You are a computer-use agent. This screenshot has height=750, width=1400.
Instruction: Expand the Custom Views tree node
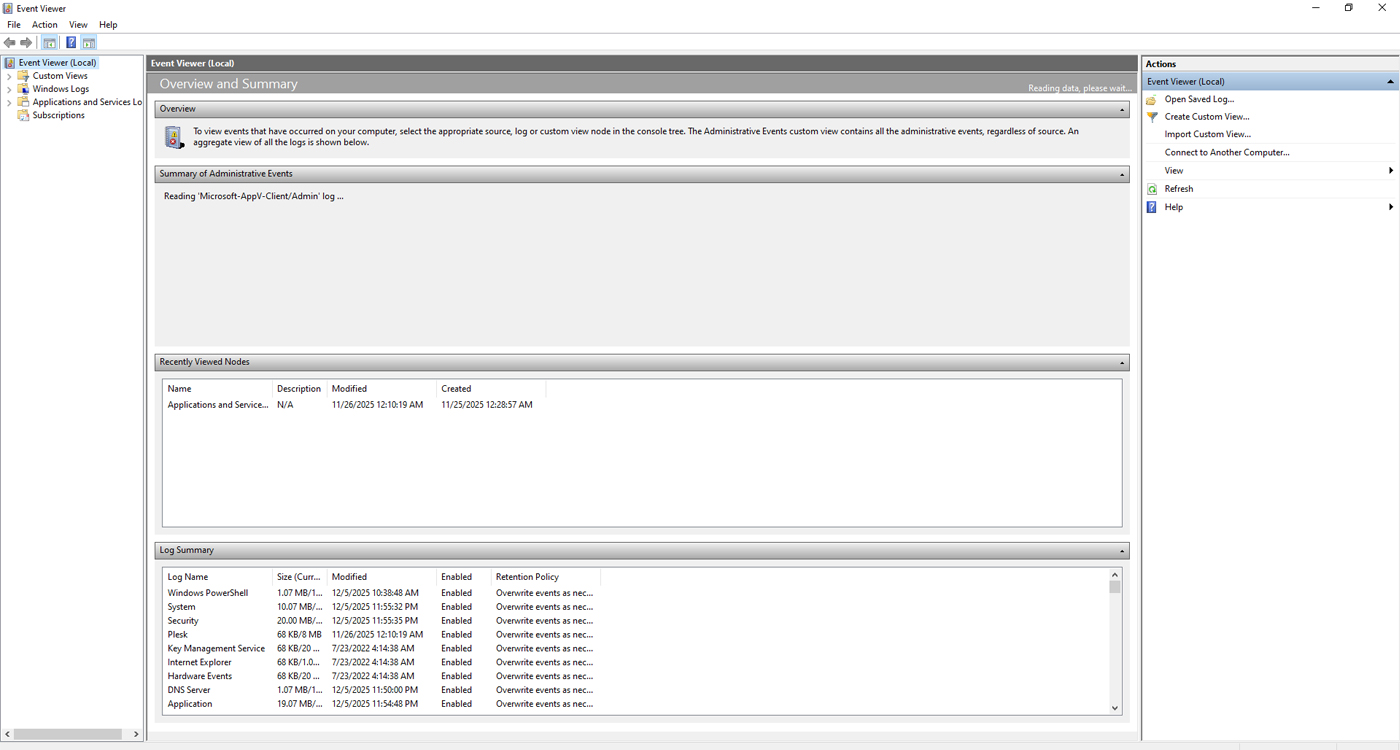[x=8, y=75]
